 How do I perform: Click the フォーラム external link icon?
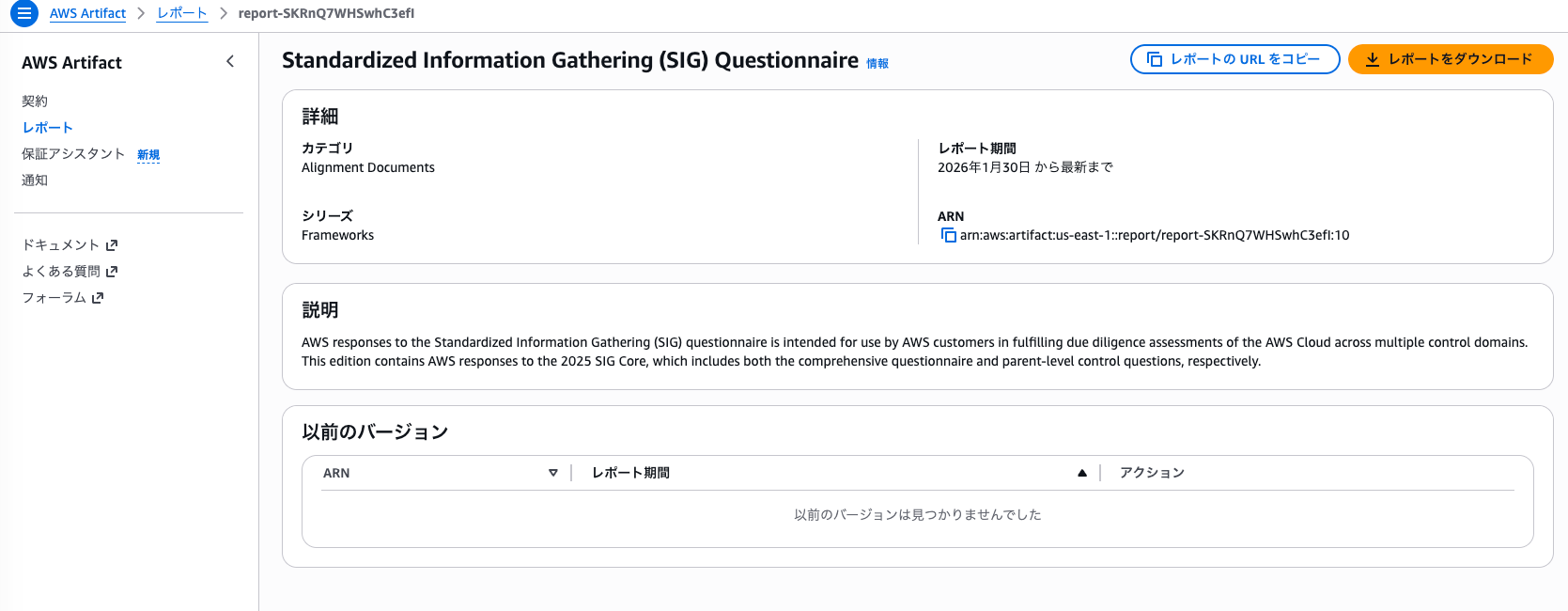click(98, 298)
